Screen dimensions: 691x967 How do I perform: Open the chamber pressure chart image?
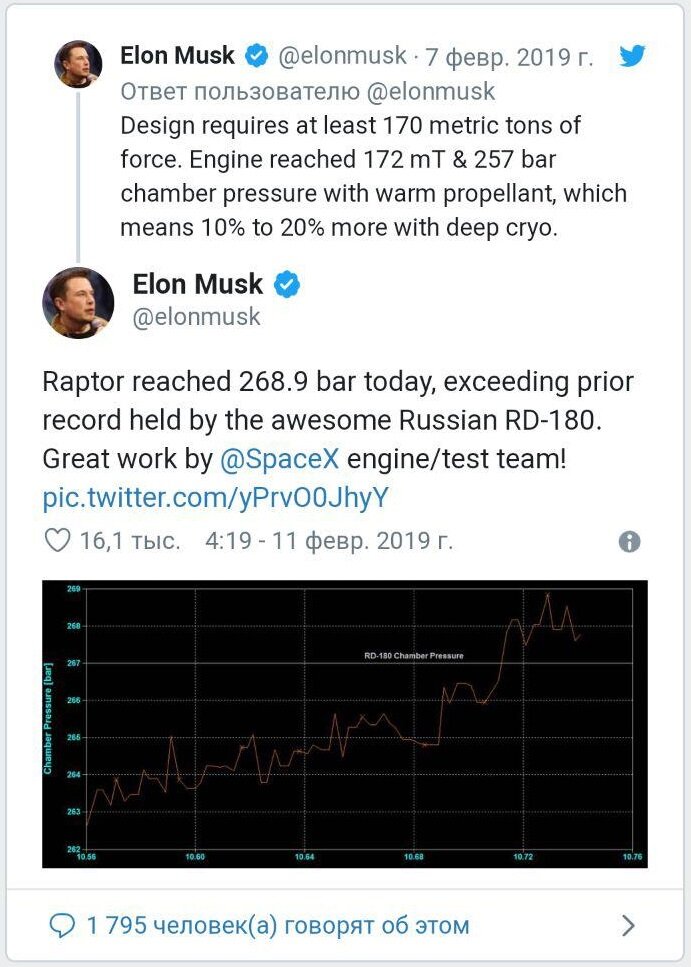345,723
